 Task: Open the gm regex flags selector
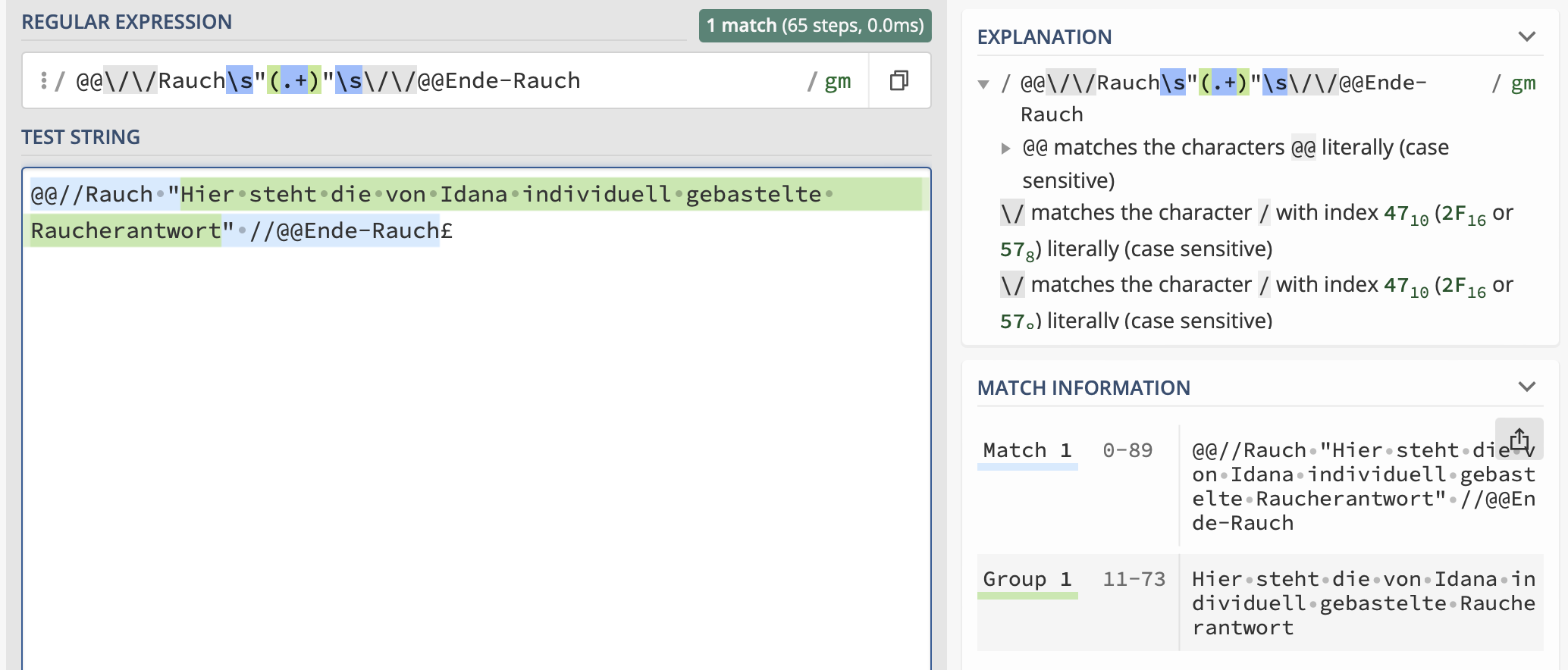[837, 81]
